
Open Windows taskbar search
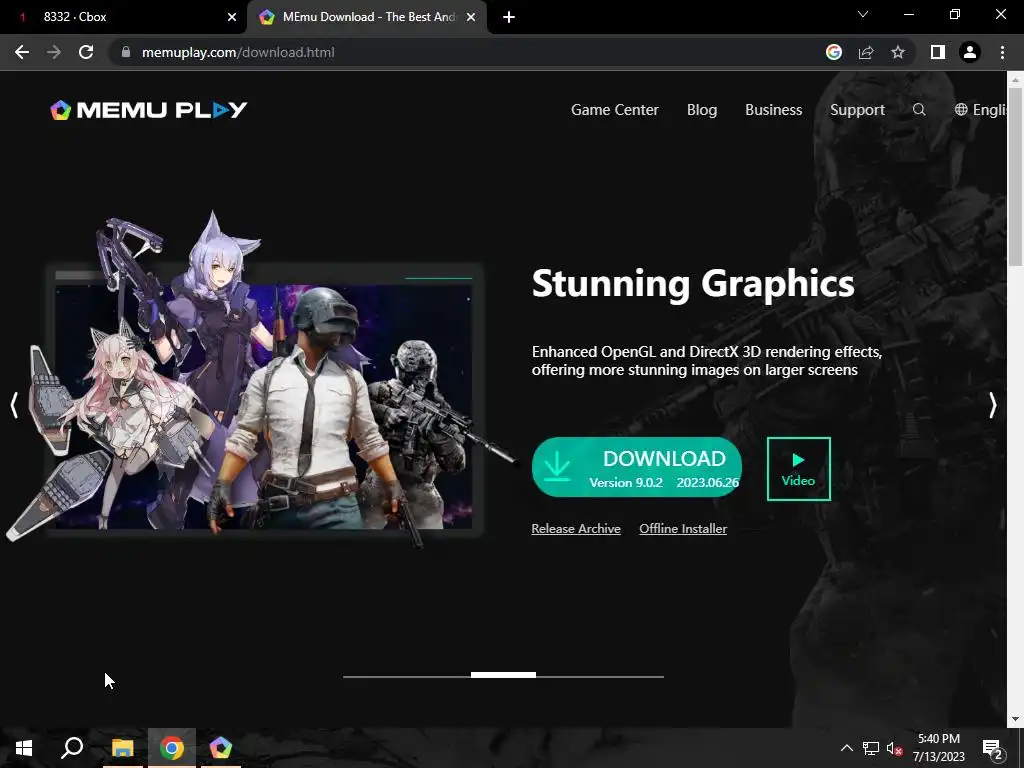[72, 748]
